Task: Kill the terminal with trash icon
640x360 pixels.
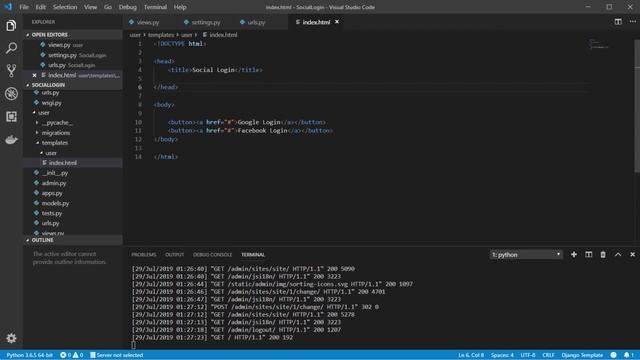Action: [603, 254]
